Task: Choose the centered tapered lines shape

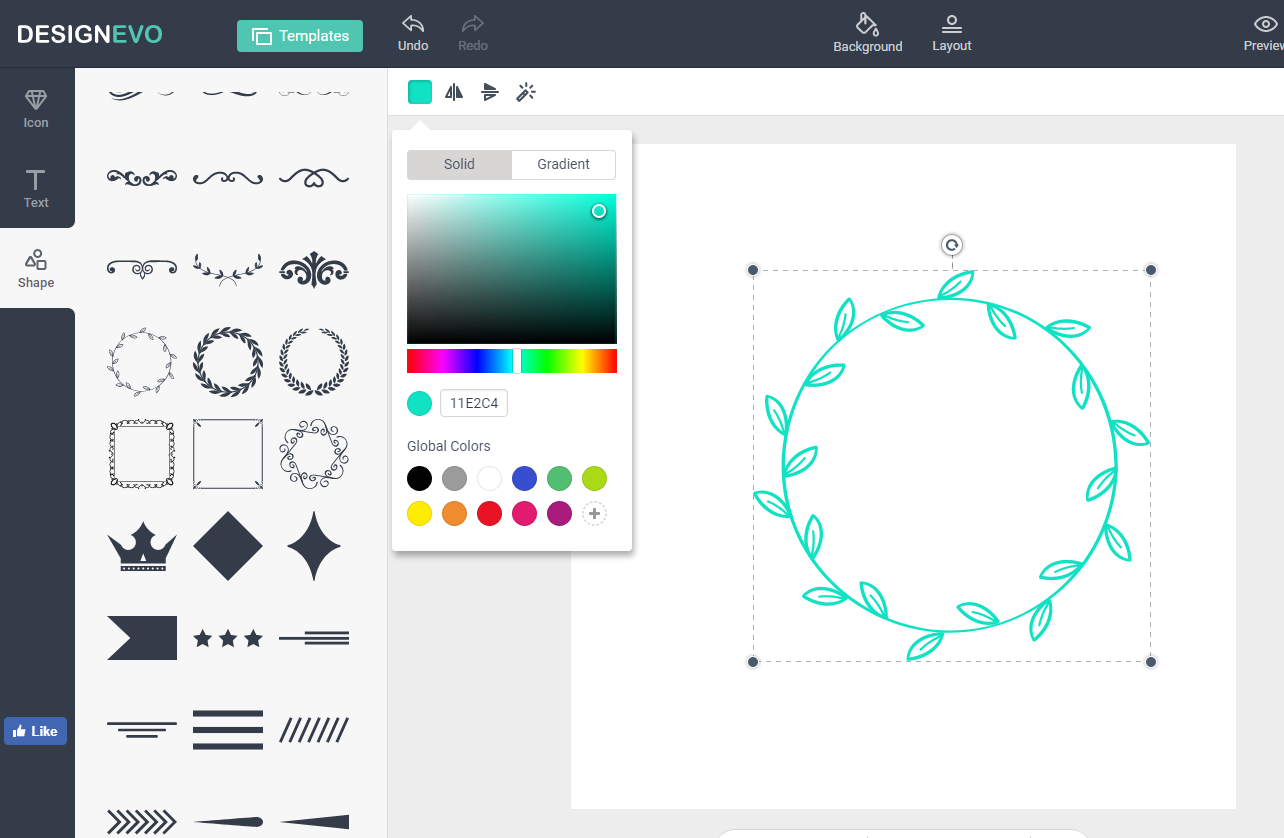Action: point(142,730)
